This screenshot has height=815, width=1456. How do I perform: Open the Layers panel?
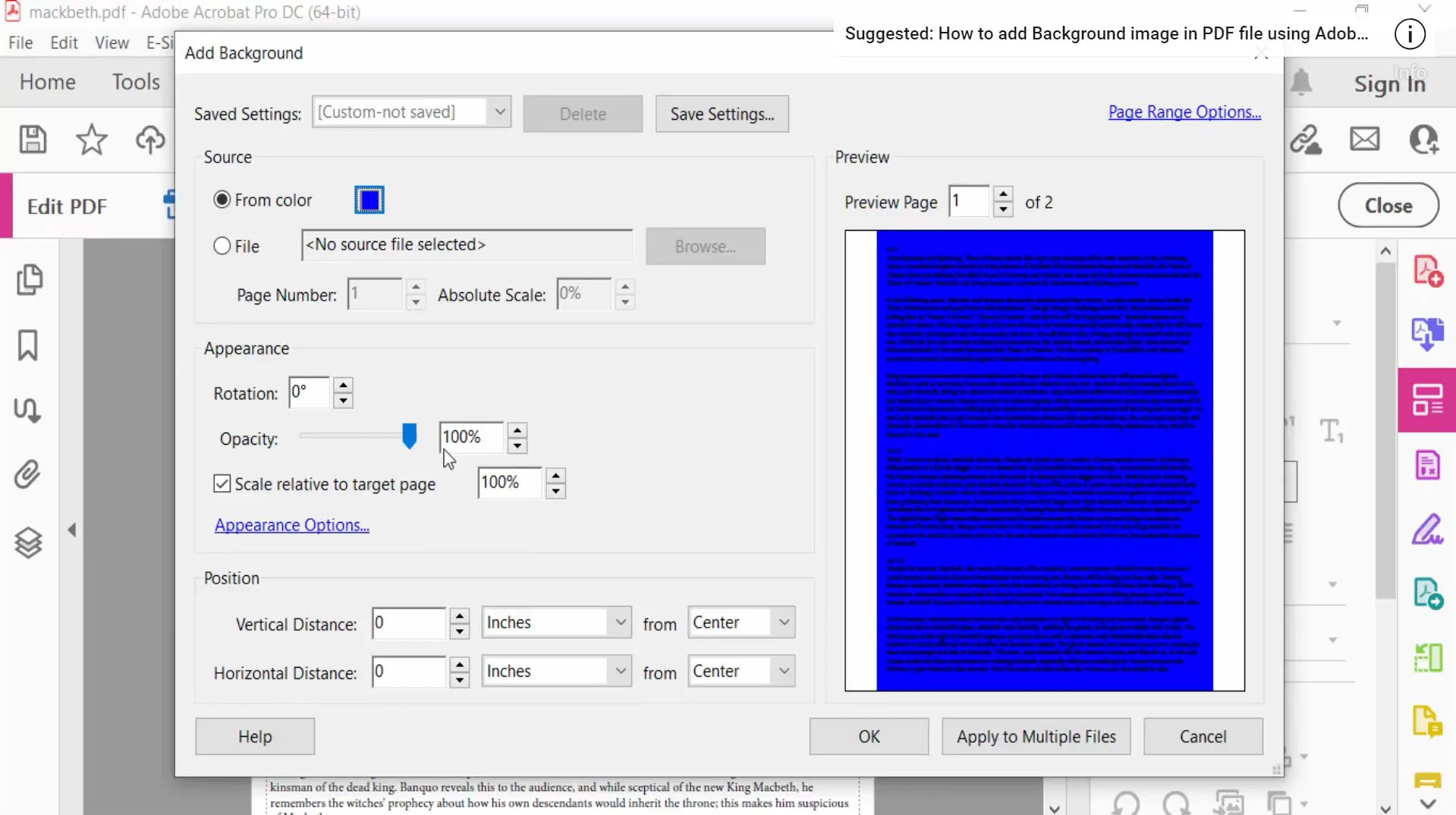(27, 542)
